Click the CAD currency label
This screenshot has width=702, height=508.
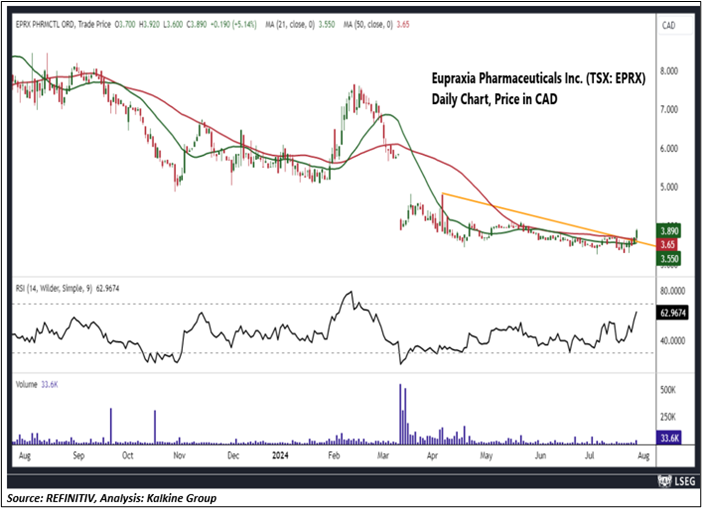click(x=668, y=26)
